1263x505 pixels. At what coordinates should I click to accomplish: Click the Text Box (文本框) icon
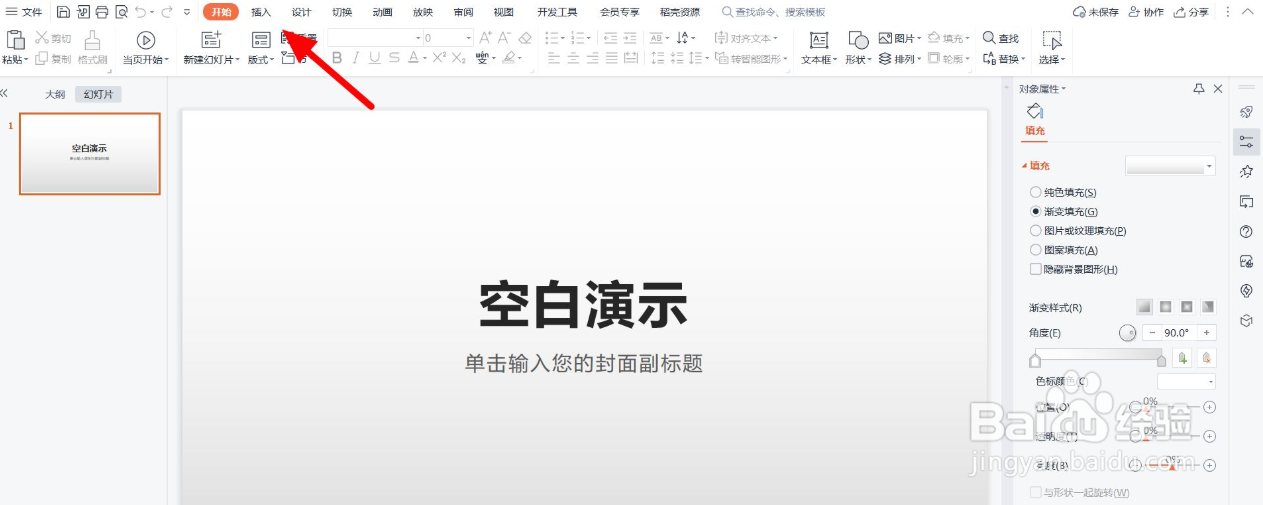tap(818, 40)
